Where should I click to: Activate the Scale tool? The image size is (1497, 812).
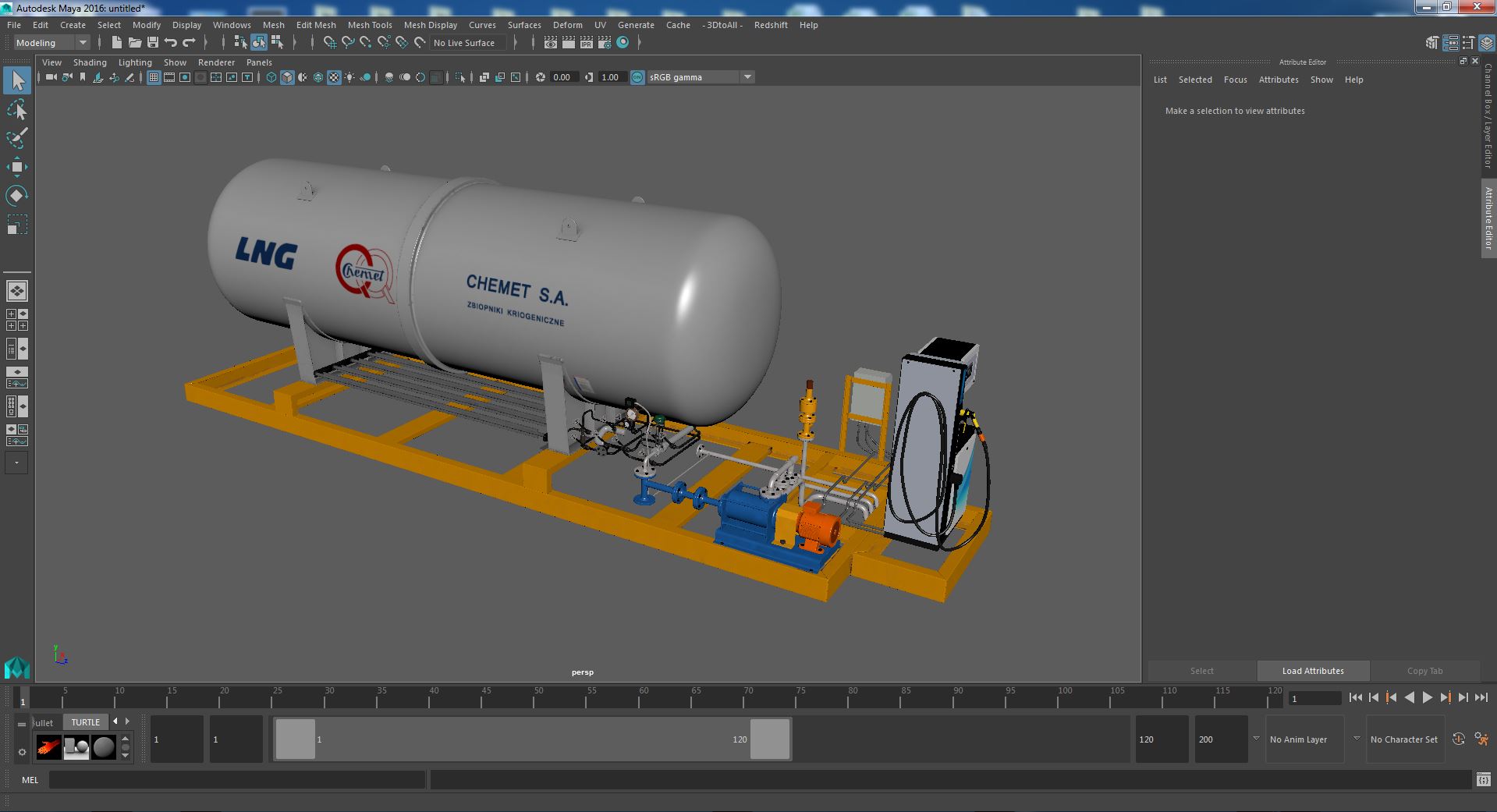pyautogui.click(x=17, y=225)
